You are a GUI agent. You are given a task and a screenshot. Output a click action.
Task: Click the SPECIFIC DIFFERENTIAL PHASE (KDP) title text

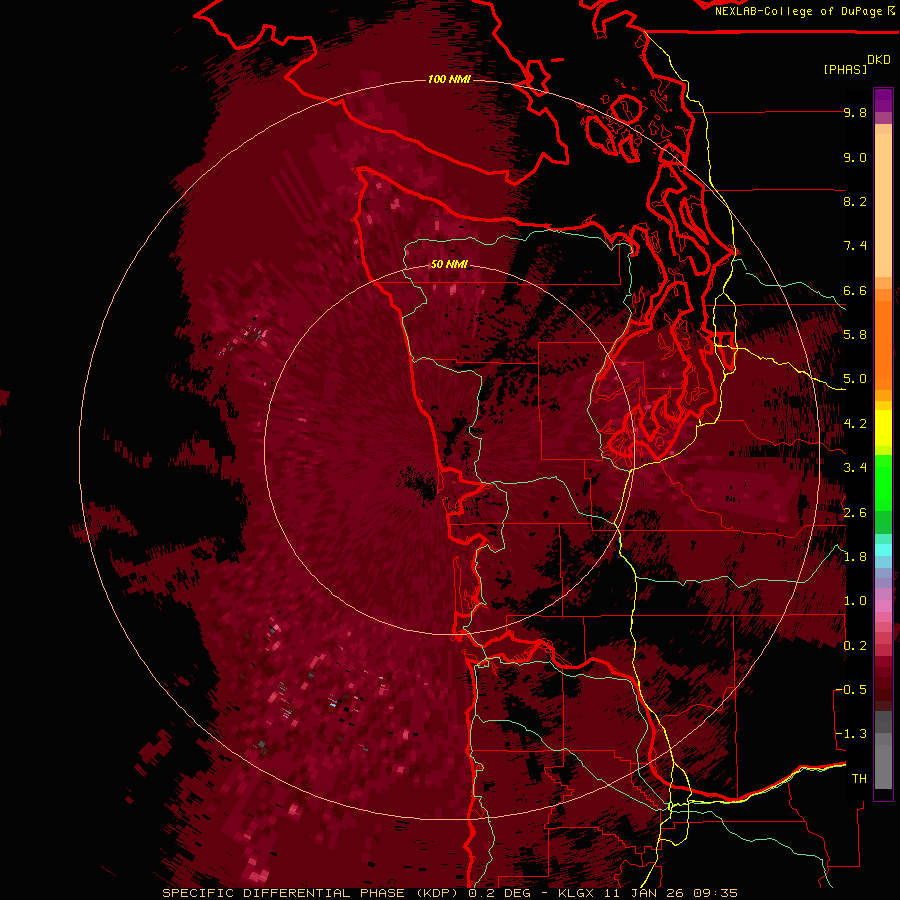click(309, 893)
